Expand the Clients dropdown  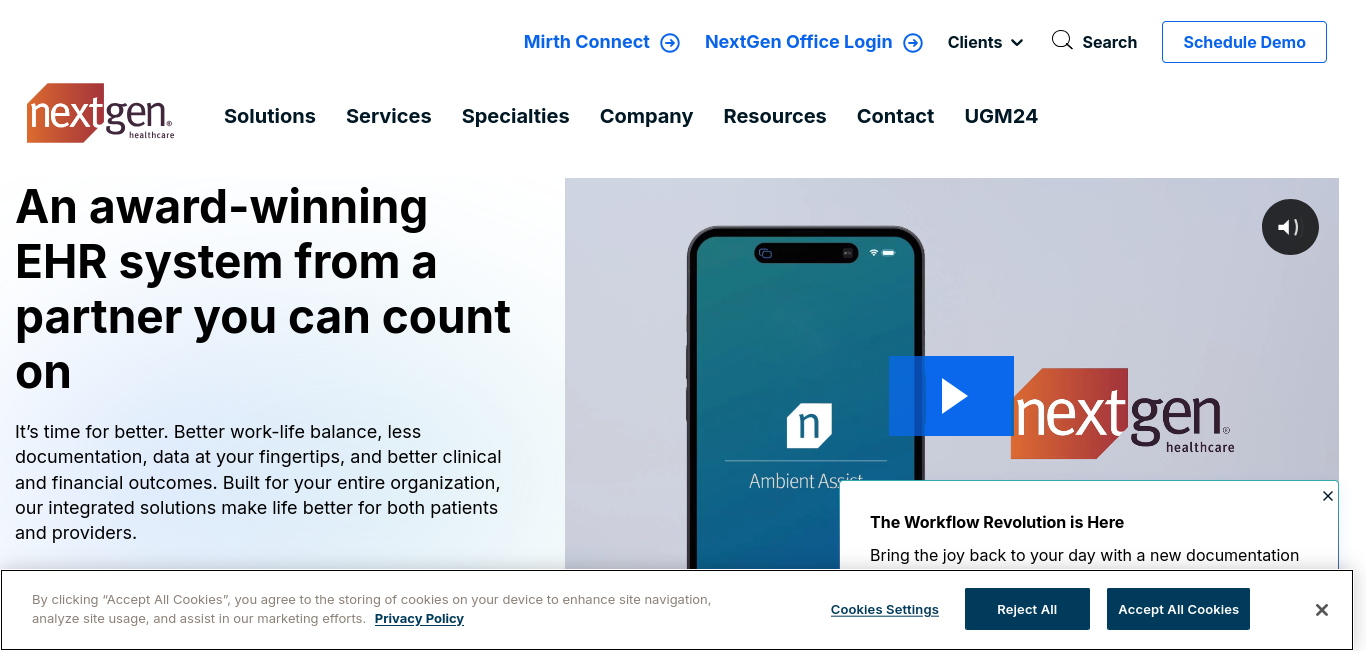[x=985, y=42]
